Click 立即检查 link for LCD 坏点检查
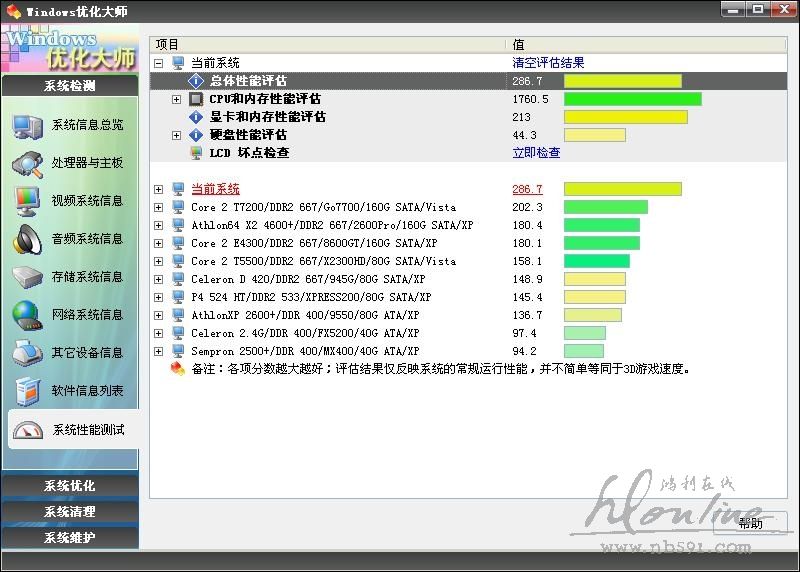Image resolution: width=800 pixels, height=572 pixels. [x=536, y=153]
